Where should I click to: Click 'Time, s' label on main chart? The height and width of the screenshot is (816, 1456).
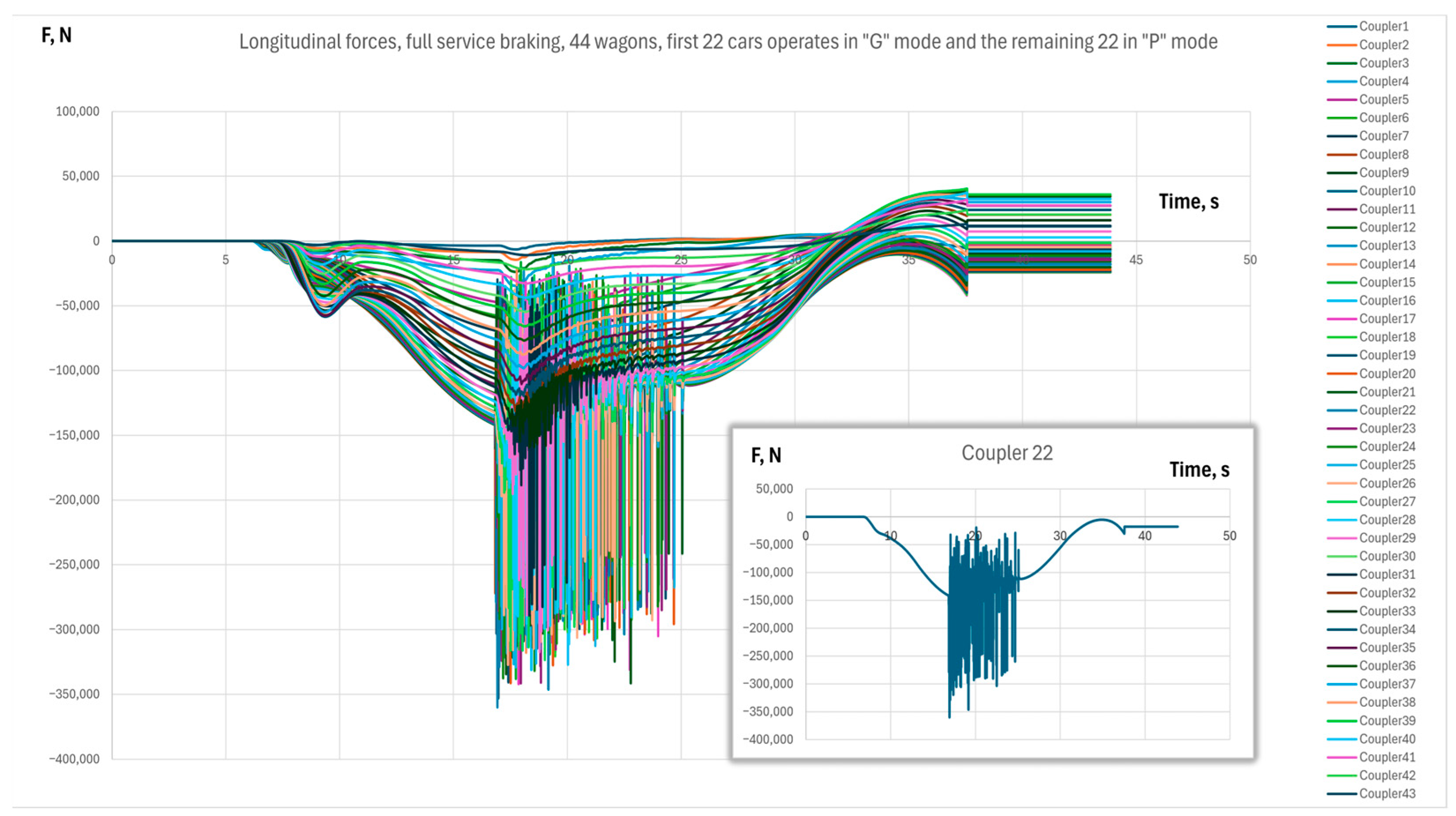[1189, 201]
